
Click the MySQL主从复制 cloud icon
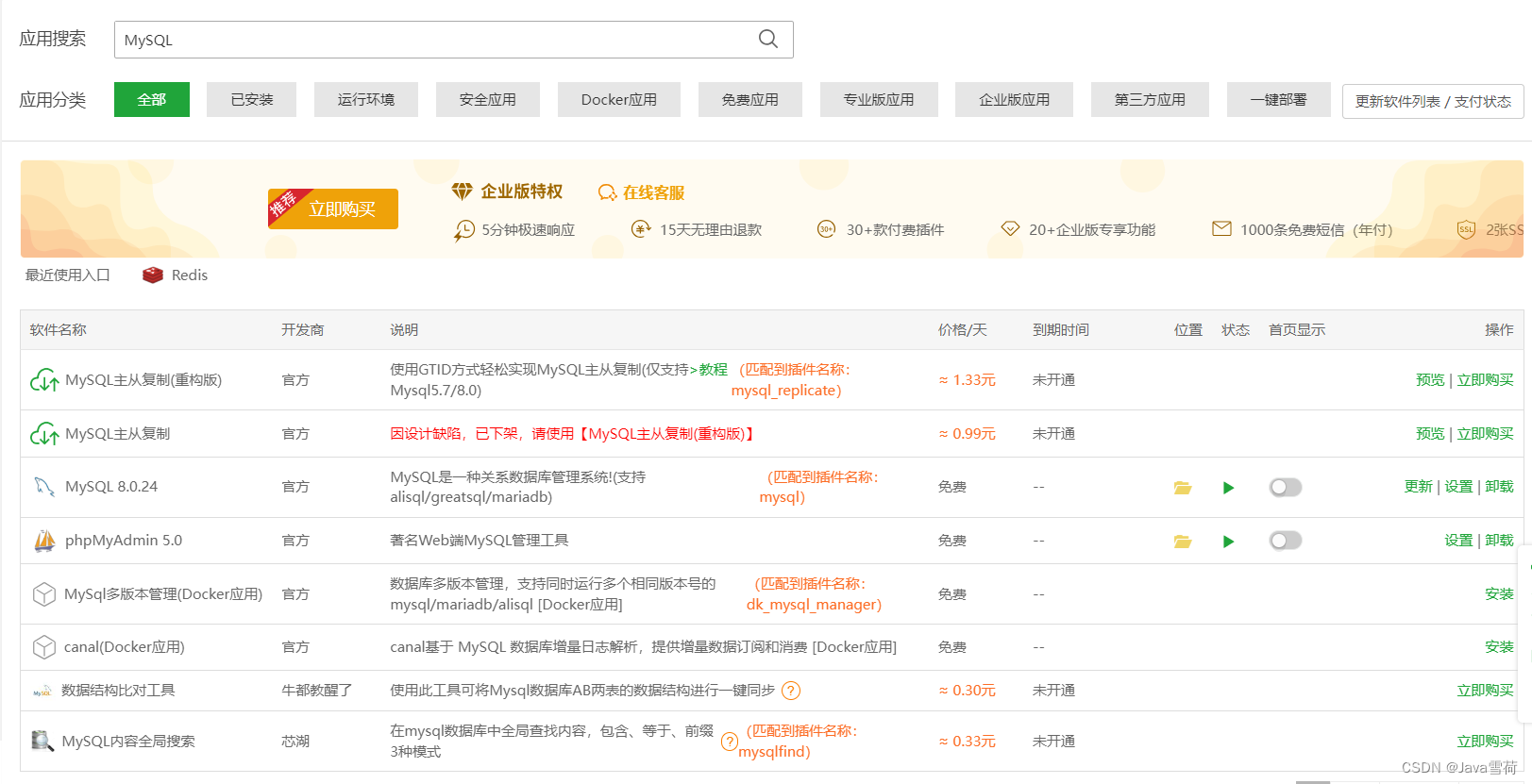tap(44, 434)
